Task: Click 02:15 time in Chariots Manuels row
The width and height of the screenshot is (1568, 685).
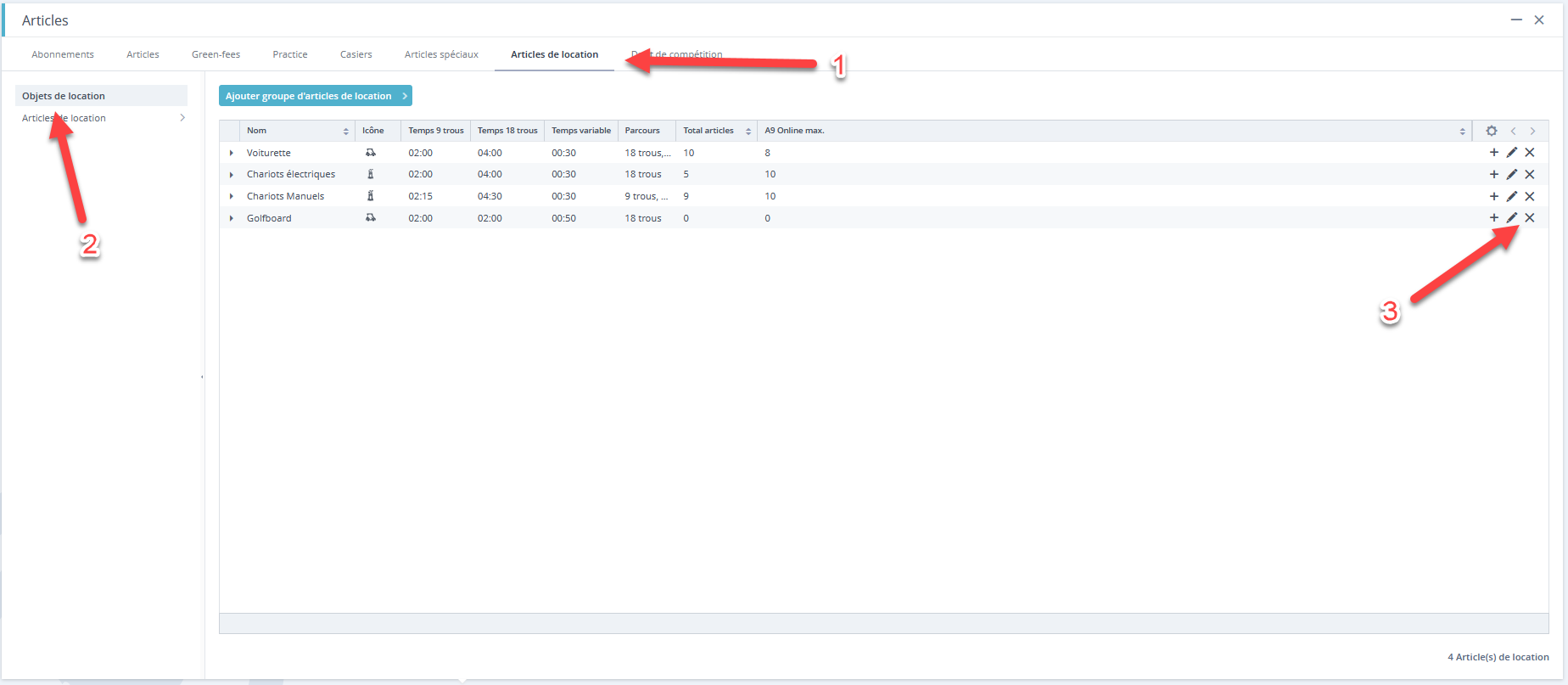Action: coord(420,196)
